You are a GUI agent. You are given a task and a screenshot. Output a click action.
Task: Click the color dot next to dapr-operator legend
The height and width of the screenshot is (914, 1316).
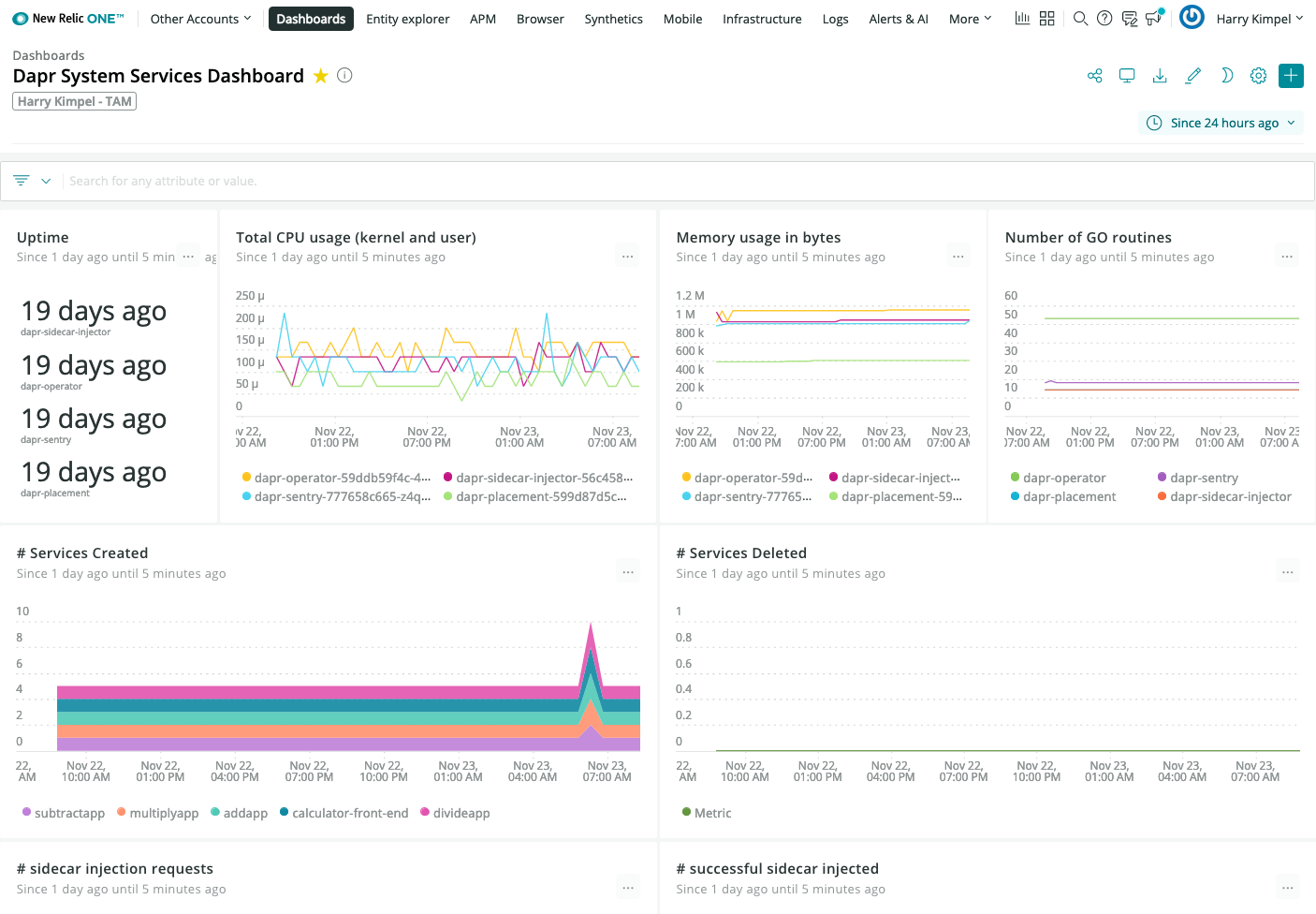(1016, 477)
